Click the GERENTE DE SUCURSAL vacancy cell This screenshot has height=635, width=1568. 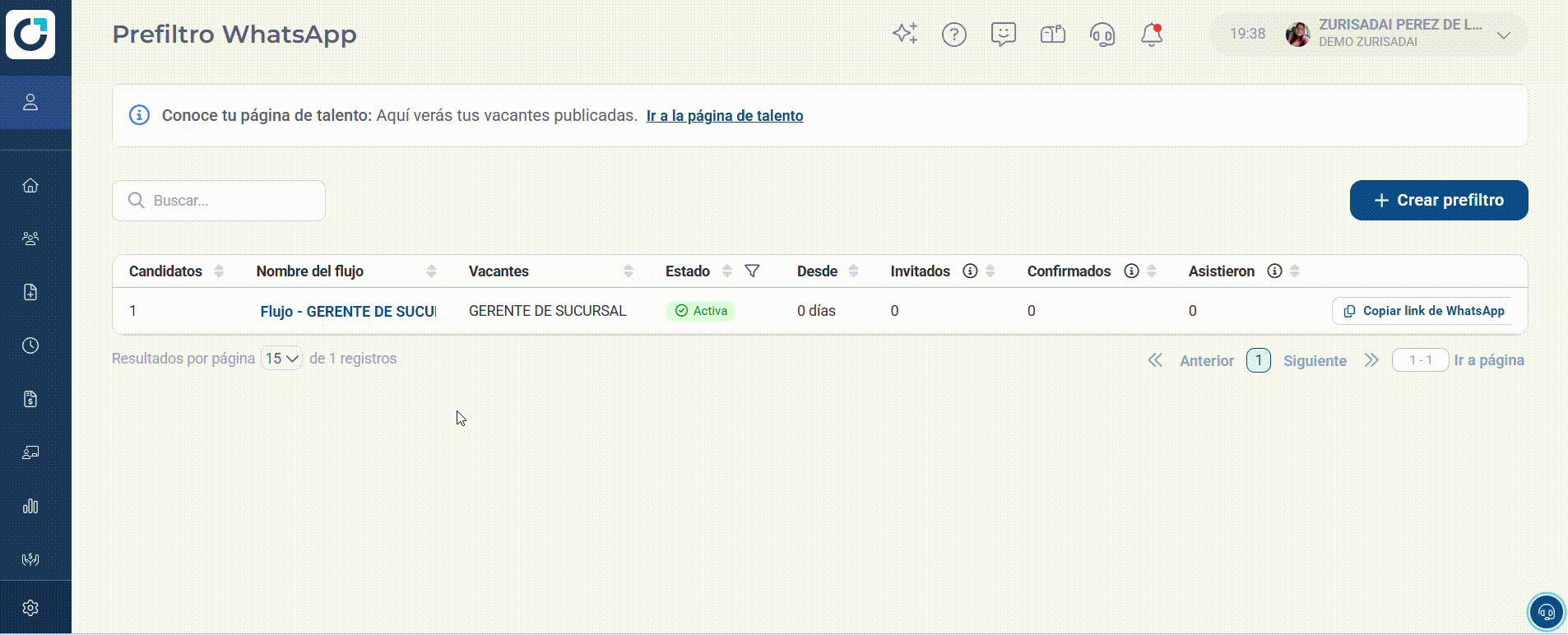point(548,311)
